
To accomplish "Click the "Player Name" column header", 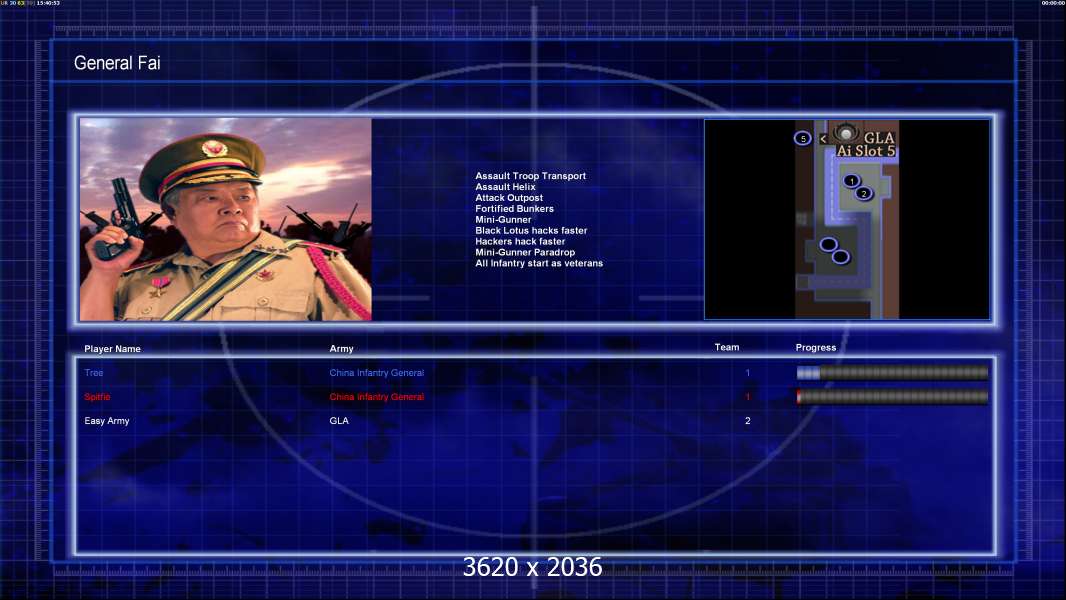I will point(112,349).
